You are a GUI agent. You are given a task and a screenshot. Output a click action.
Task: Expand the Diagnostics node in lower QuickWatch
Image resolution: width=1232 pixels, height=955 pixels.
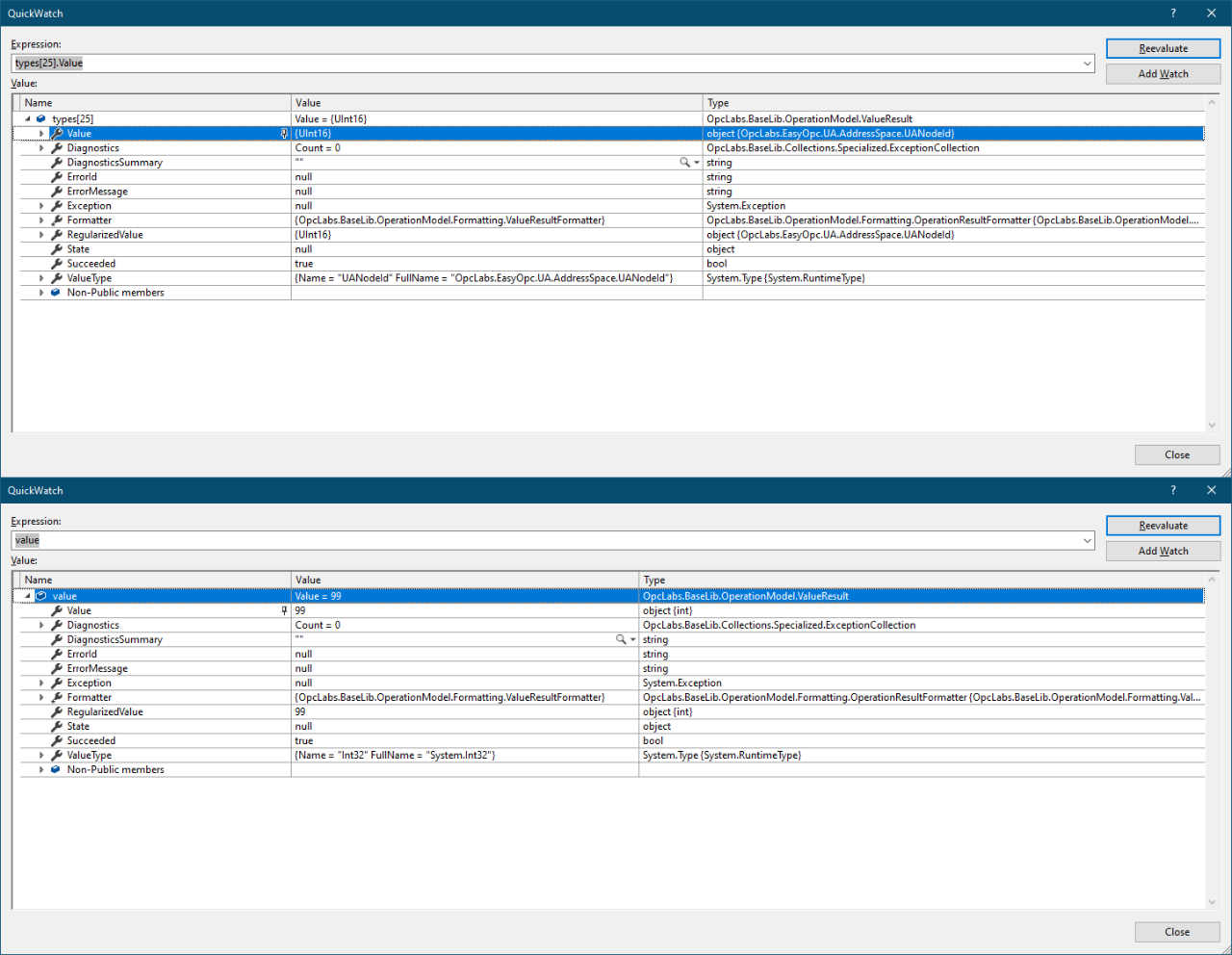[41, 625]
